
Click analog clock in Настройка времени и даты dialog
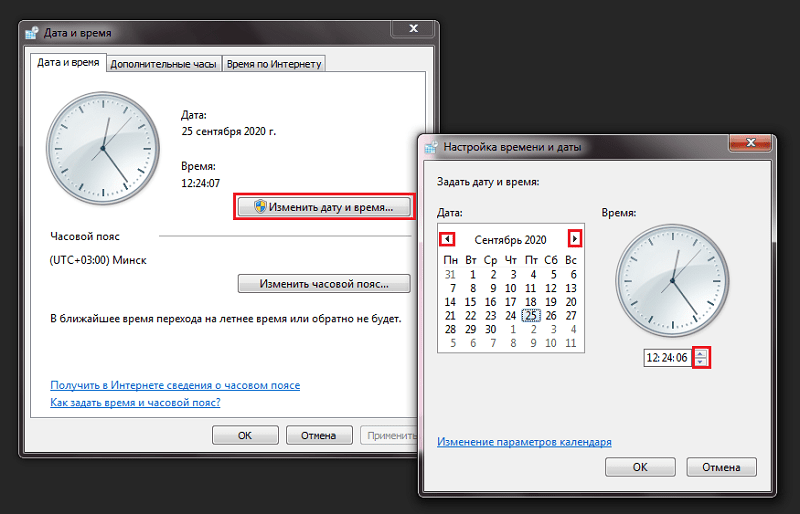pos(672,281)
